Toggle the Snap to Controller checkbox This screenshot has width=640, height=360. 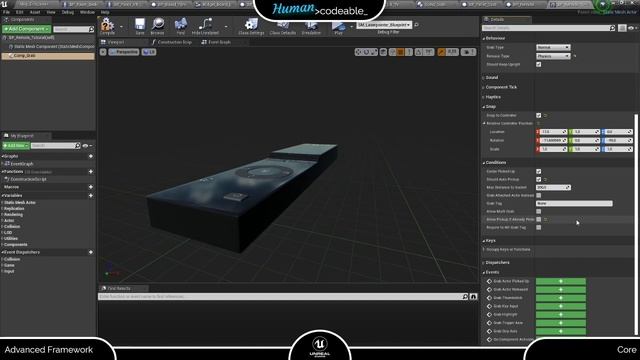coord(539,116)
